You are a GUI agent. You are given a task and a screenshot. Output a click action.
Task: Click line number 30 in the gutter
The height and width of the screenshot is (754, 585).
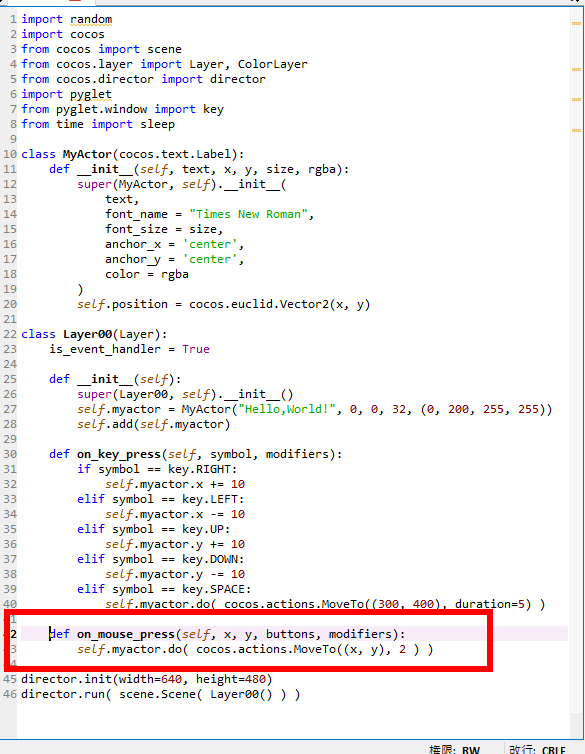click(x=10, y=454)
